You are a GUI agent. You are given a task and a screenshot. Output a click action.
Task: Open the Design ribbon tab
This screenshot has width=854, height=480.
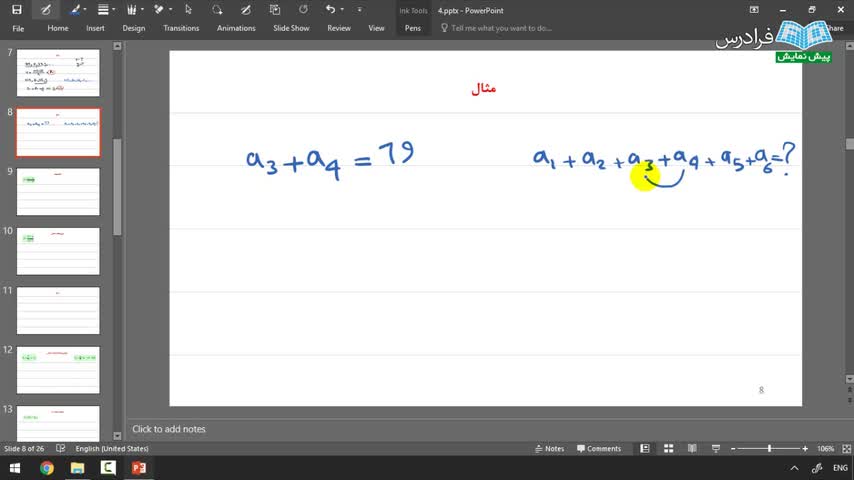click(133, 28)
